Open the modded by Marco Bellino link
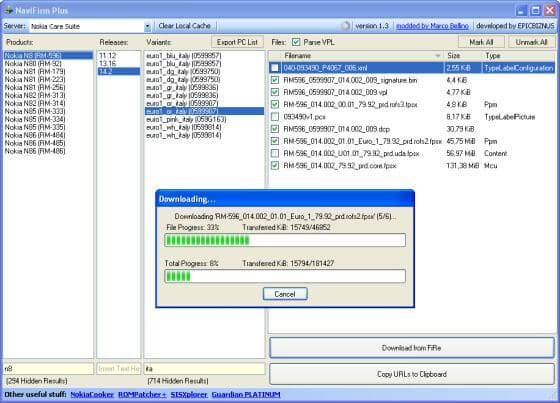 [432, 26]
